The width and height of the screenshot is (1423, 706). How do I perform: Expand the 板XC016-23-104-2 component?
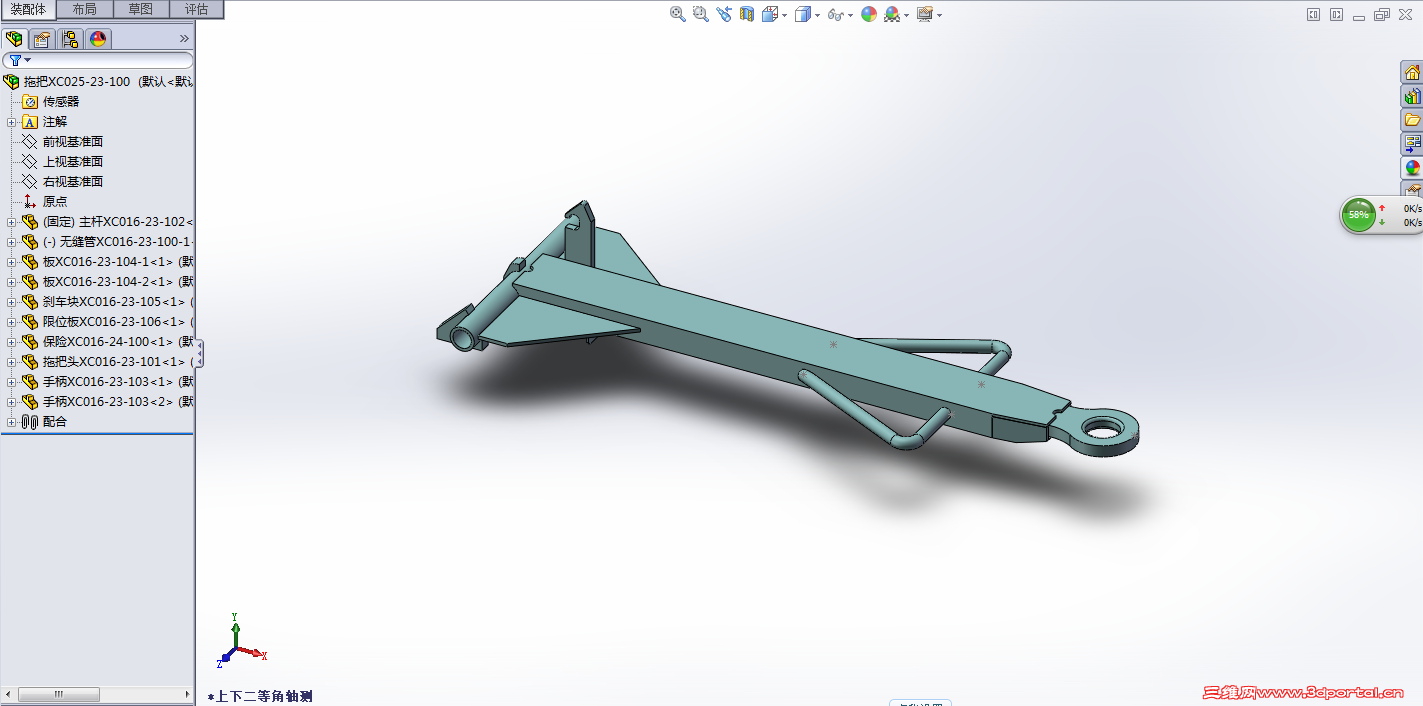11,282
